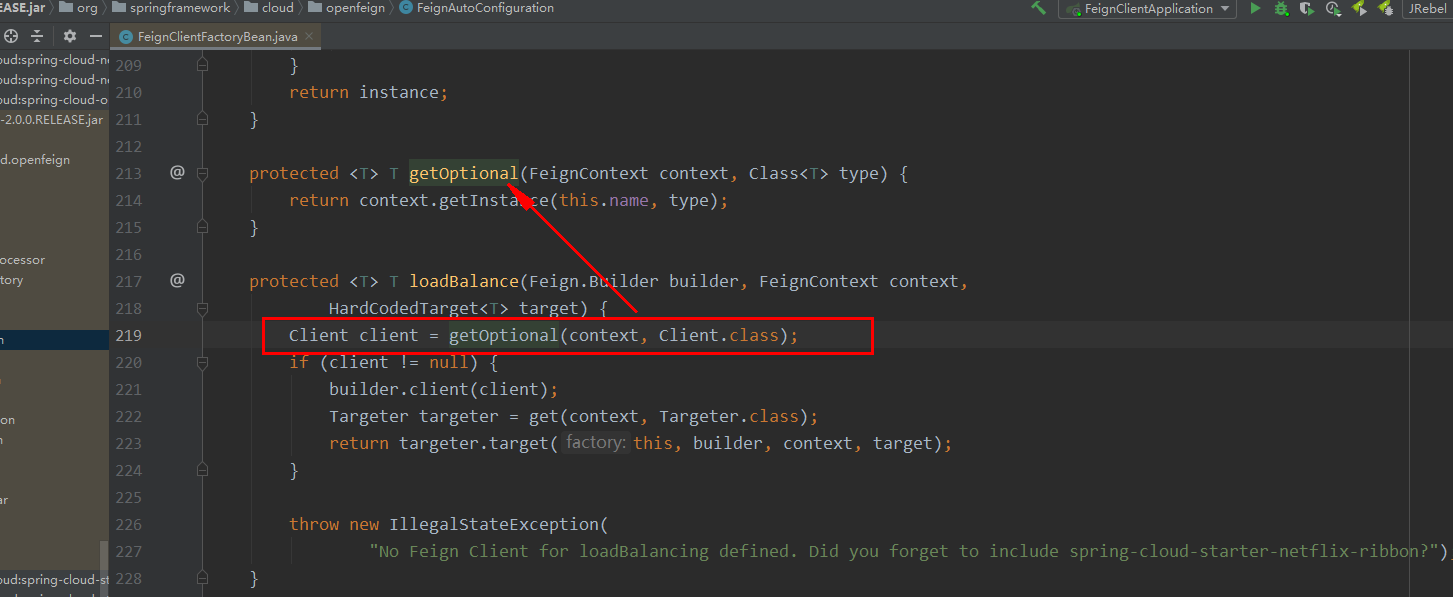Close the FeignClientFactoryBean.java tab
The image size is (1453, 597).
[310, 37]
